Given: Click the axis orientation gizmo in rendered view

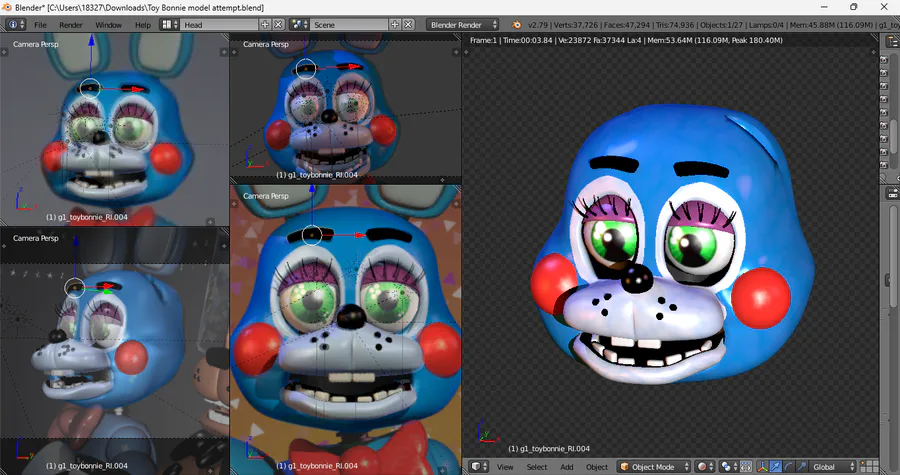Looking at the screenshot, I should (x=487, y=431).
